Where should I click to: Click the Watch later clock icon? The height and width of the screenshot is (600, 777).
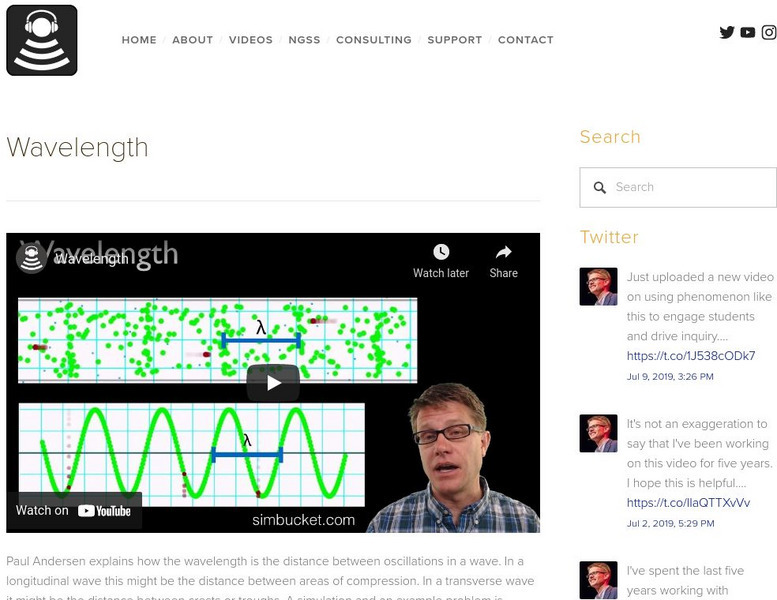[441, 252]
